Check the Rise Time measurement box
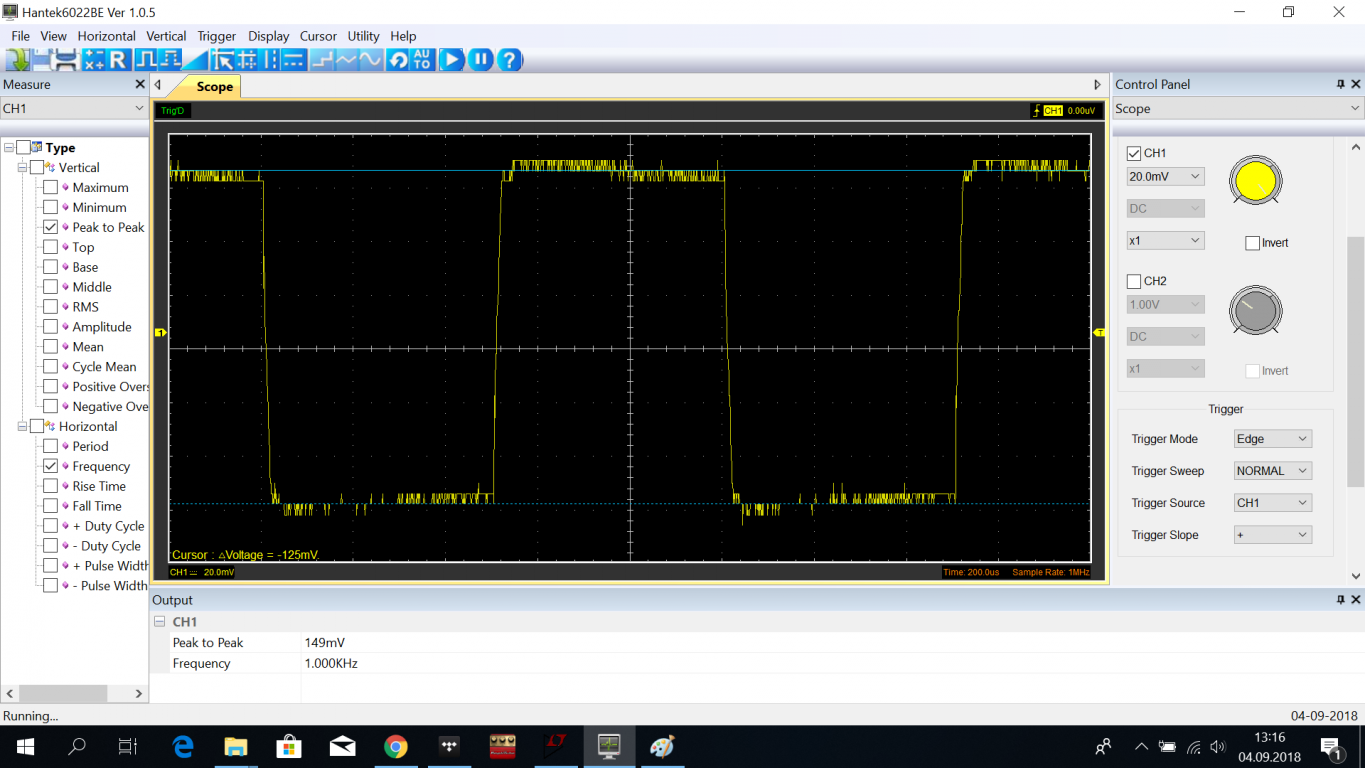 (x=50, y=486)
